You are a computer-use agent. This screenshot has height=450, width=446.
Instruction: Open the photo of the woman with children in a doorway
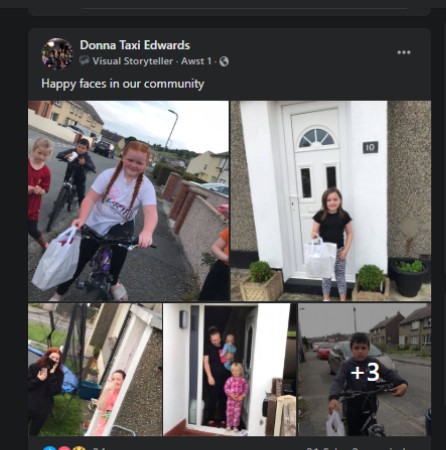point(229,369)
